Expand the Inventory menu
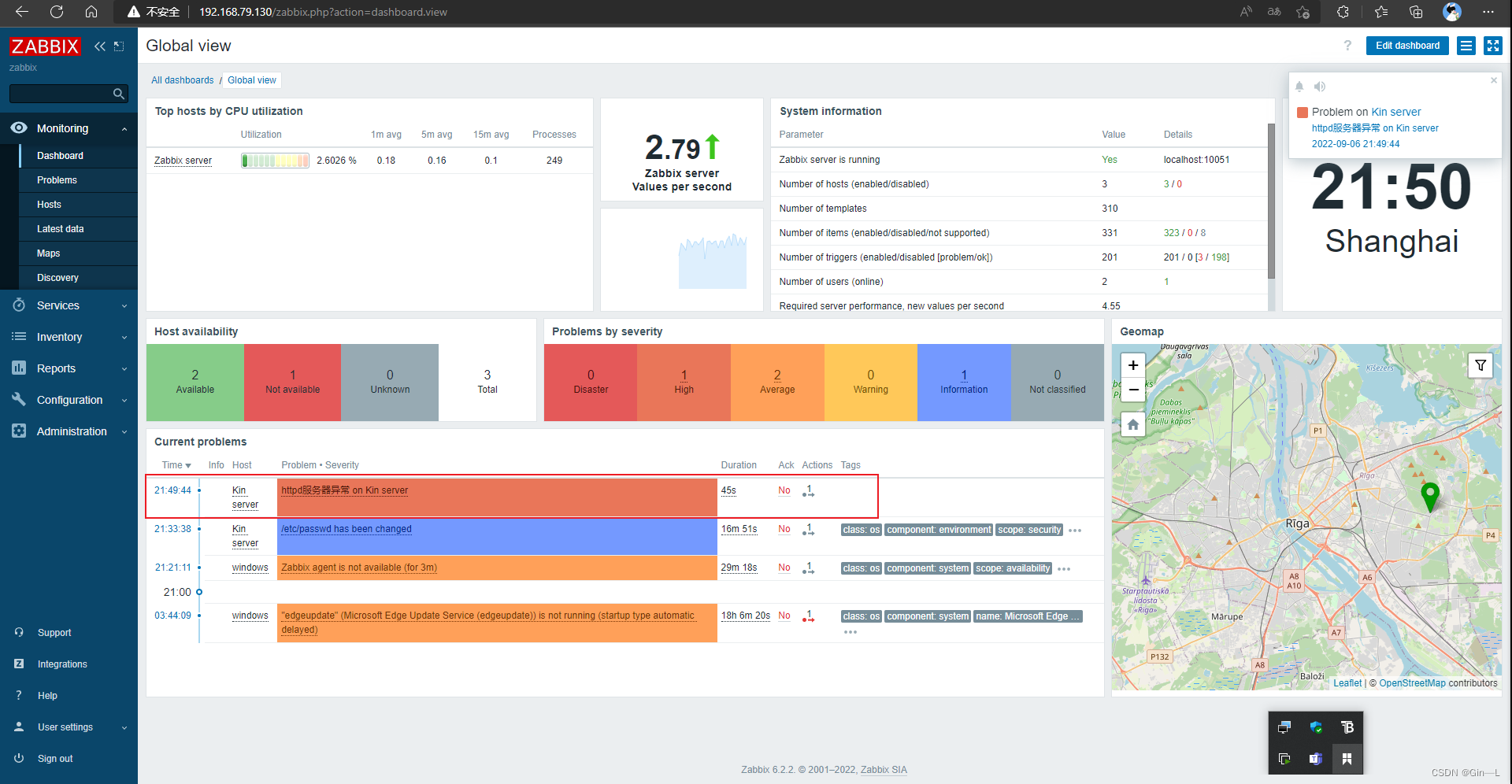This screenshot has height=784, width=1512. click(69, 337)
